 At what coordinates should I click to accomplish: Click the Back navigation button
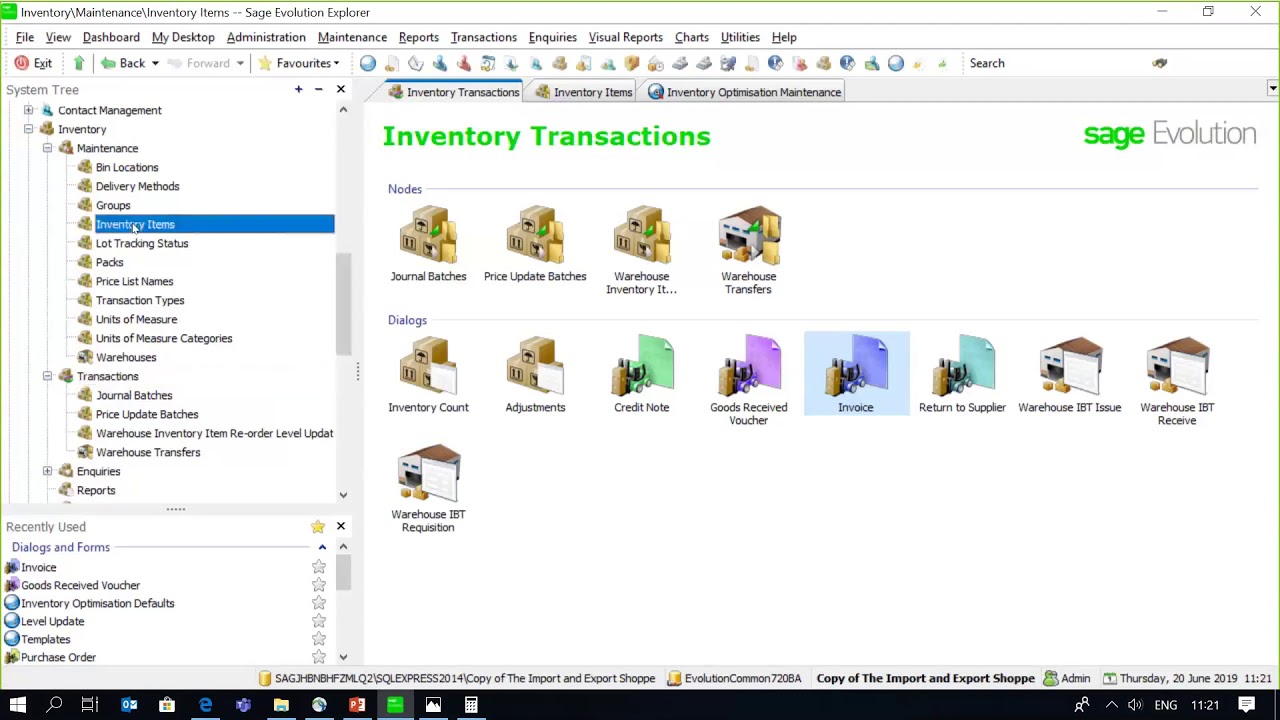tap(123, 63)
